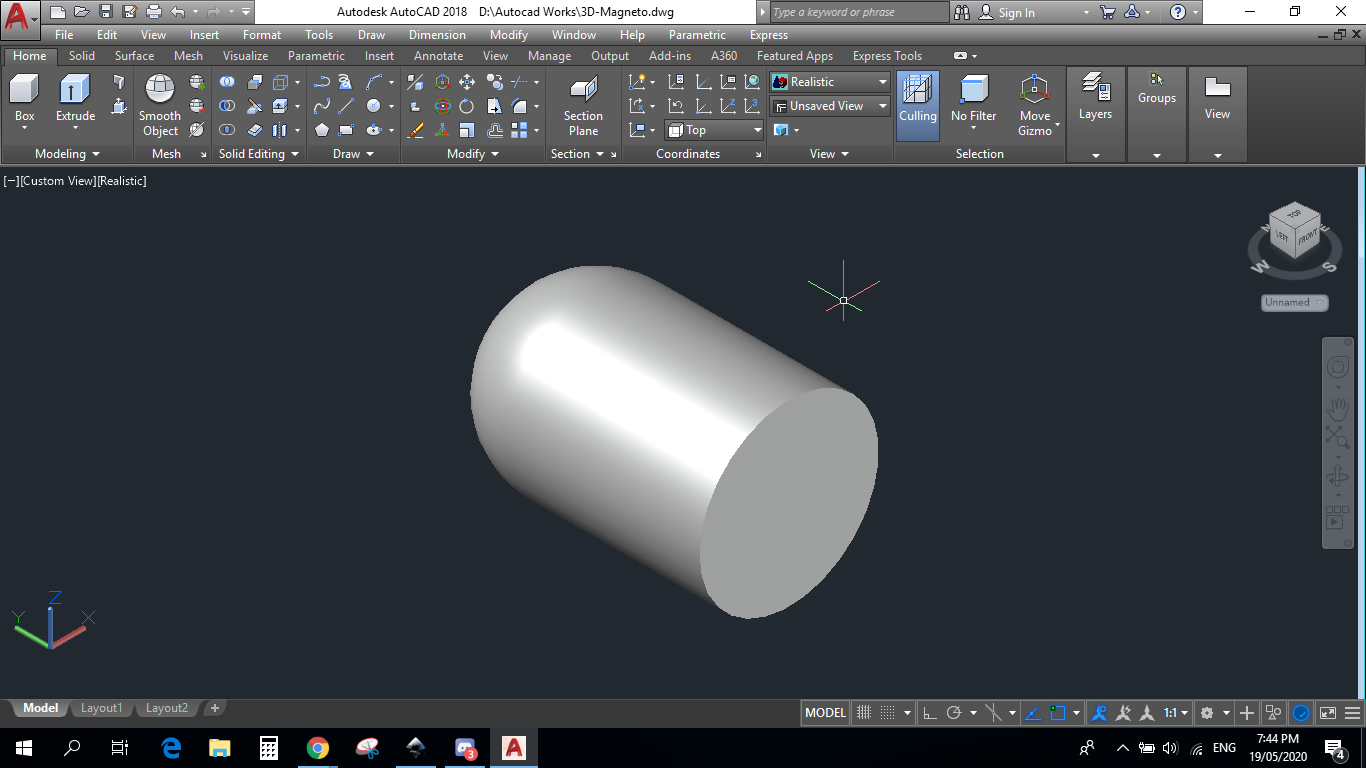
Task: Switch to the Mesh ribbon tab
Action: tap(188, 56)
